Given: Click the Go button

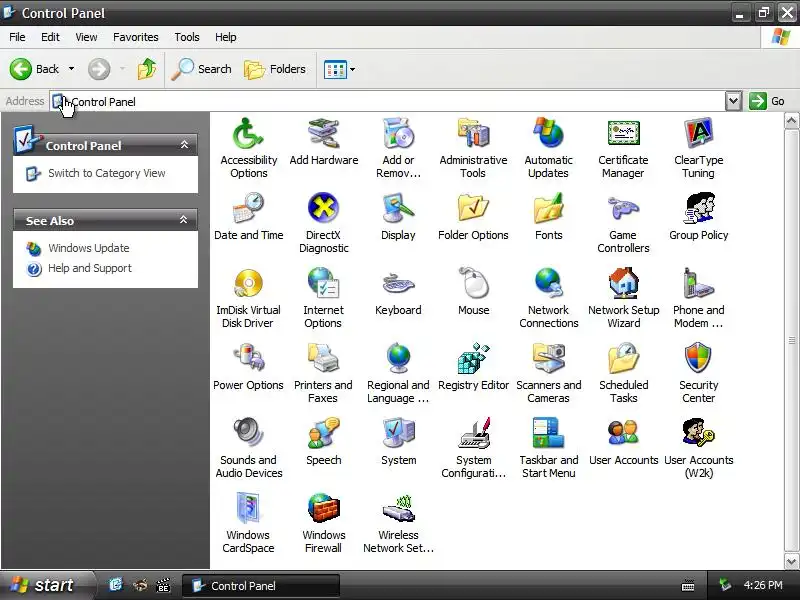Looking at the screenshot, I should (x=767, y=101).
